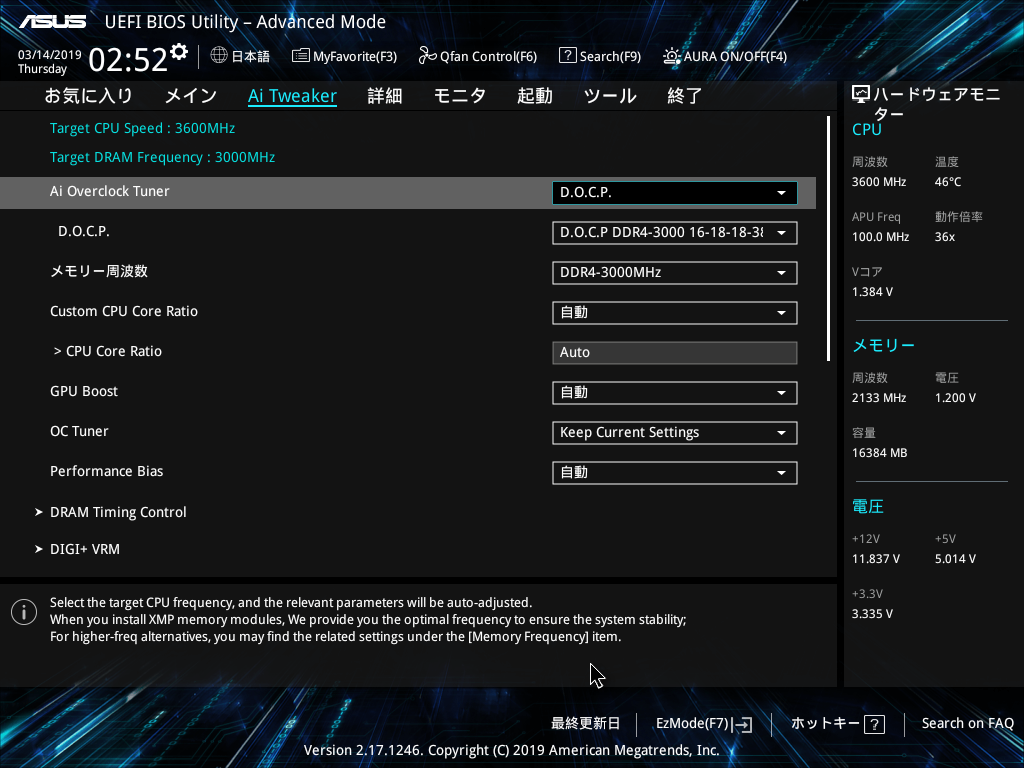Click APU Freq 100.0 MHz value
This screenshot has width=1024, height=768.
(880, 237)
